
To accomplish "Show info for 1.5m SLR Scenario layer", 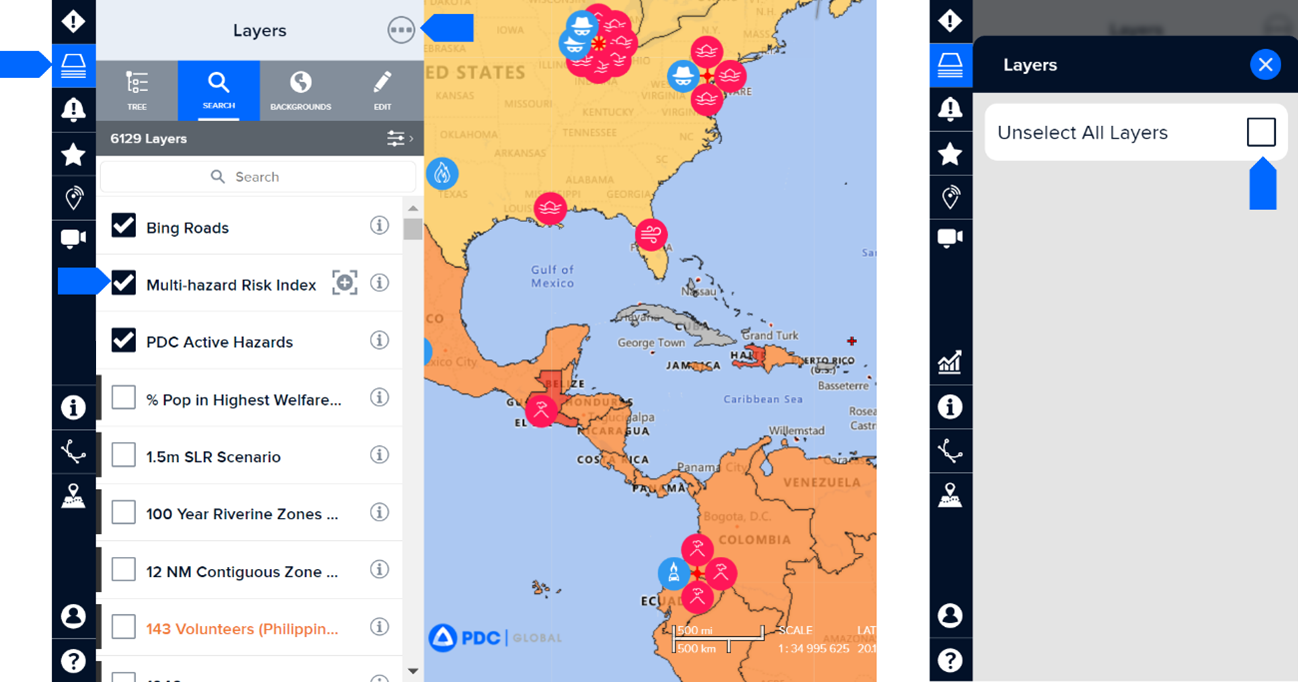I will (x=379, y=455).
